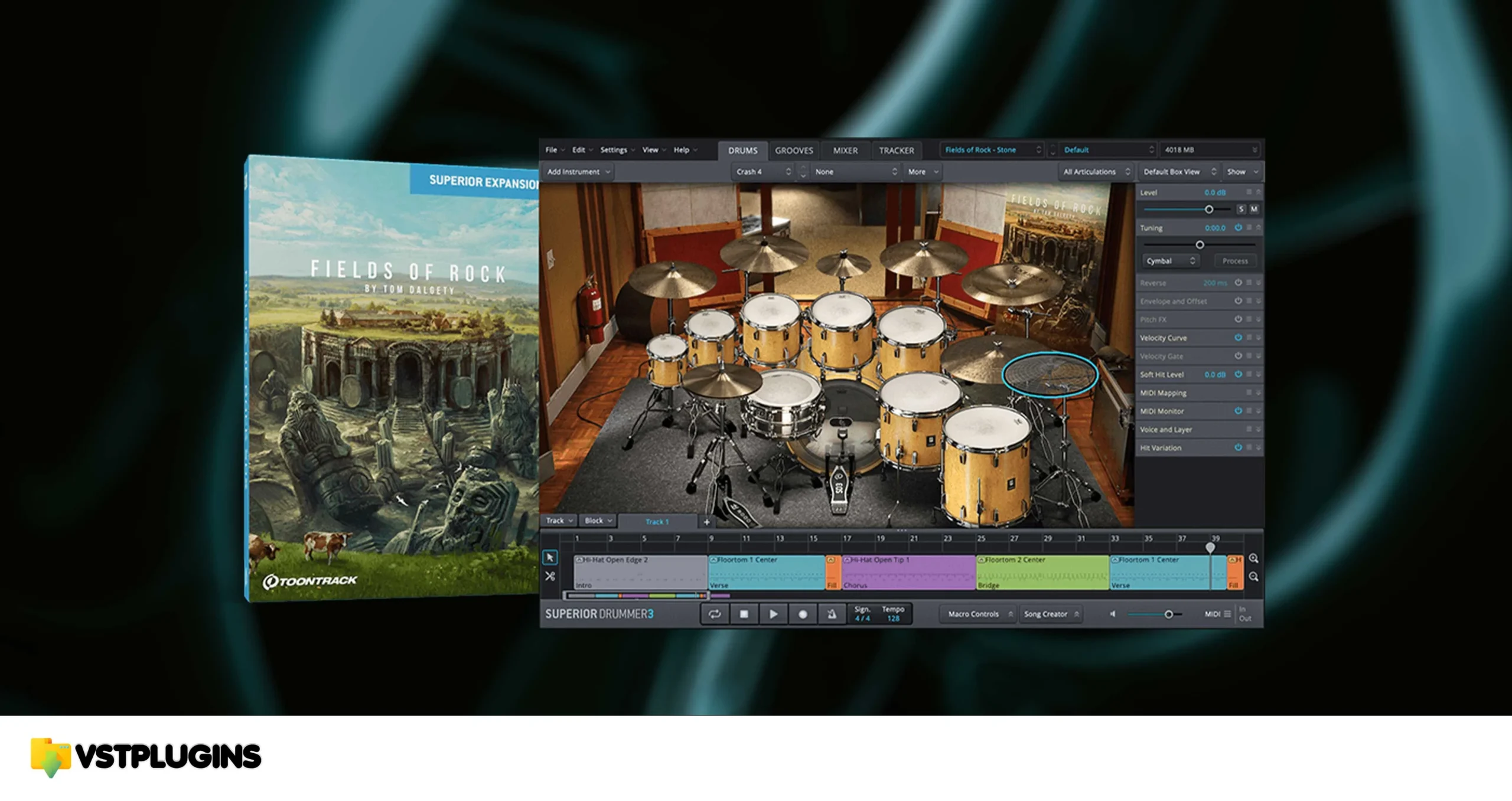The image size is (1512, 801).
Task: Click the Level slider handle
Action: [1209, 209]
